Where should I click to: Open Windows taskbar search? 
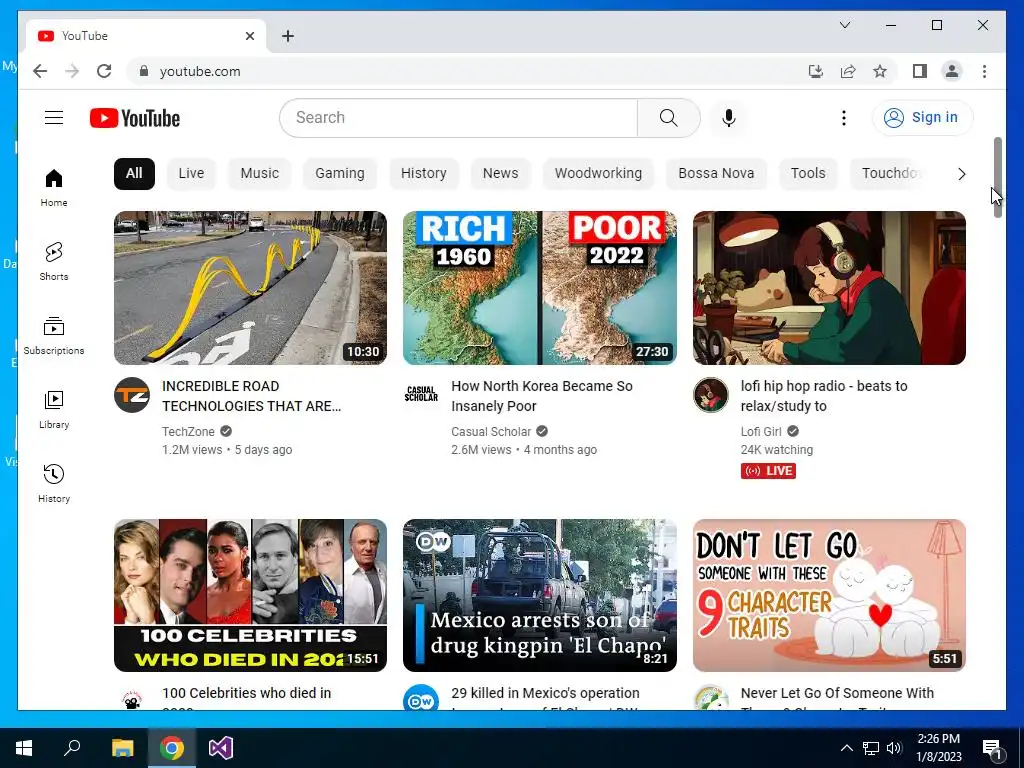point(72,748)
